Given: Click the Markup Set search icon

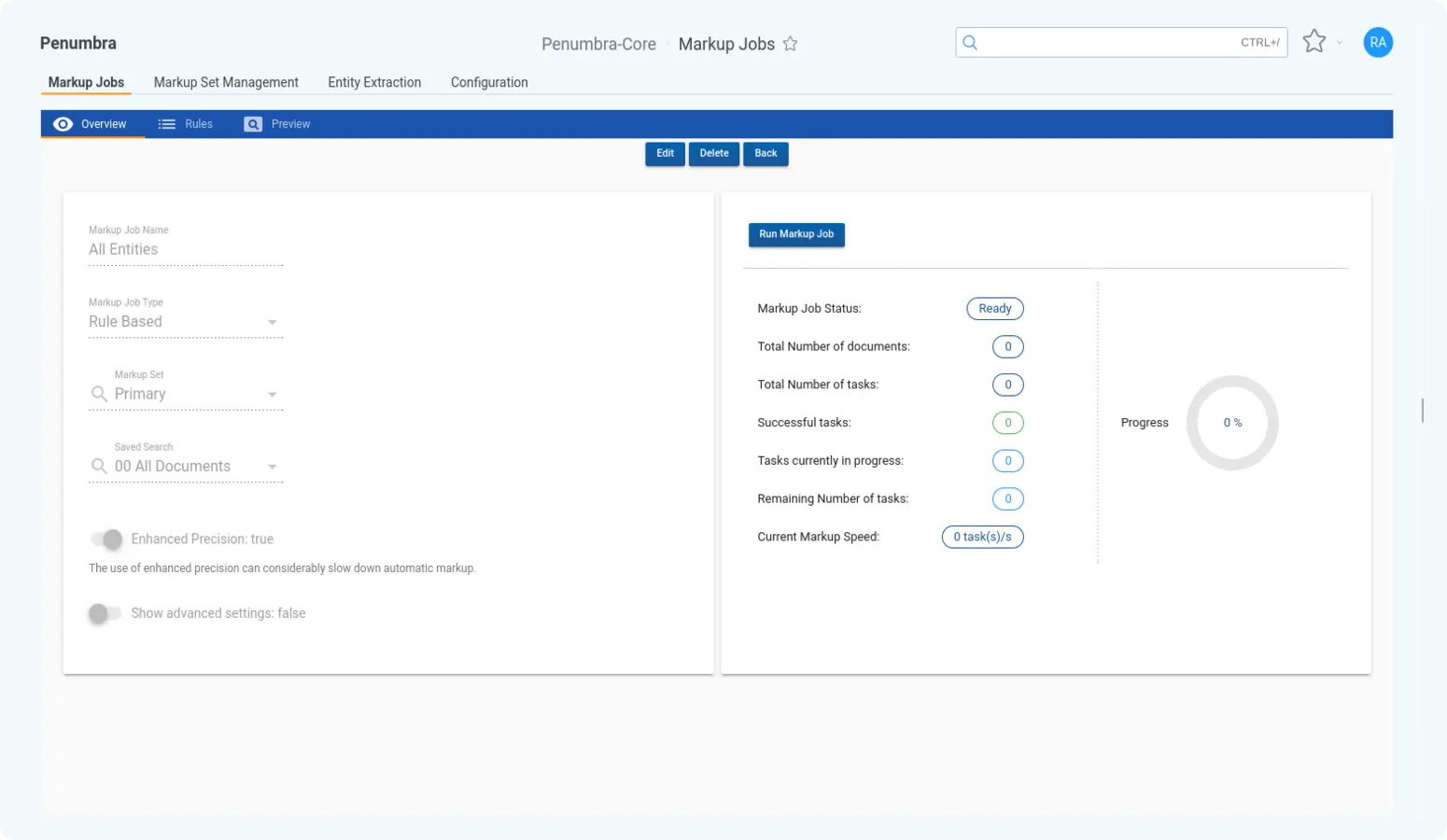Looking at the screenshot, I should point(99,394).
